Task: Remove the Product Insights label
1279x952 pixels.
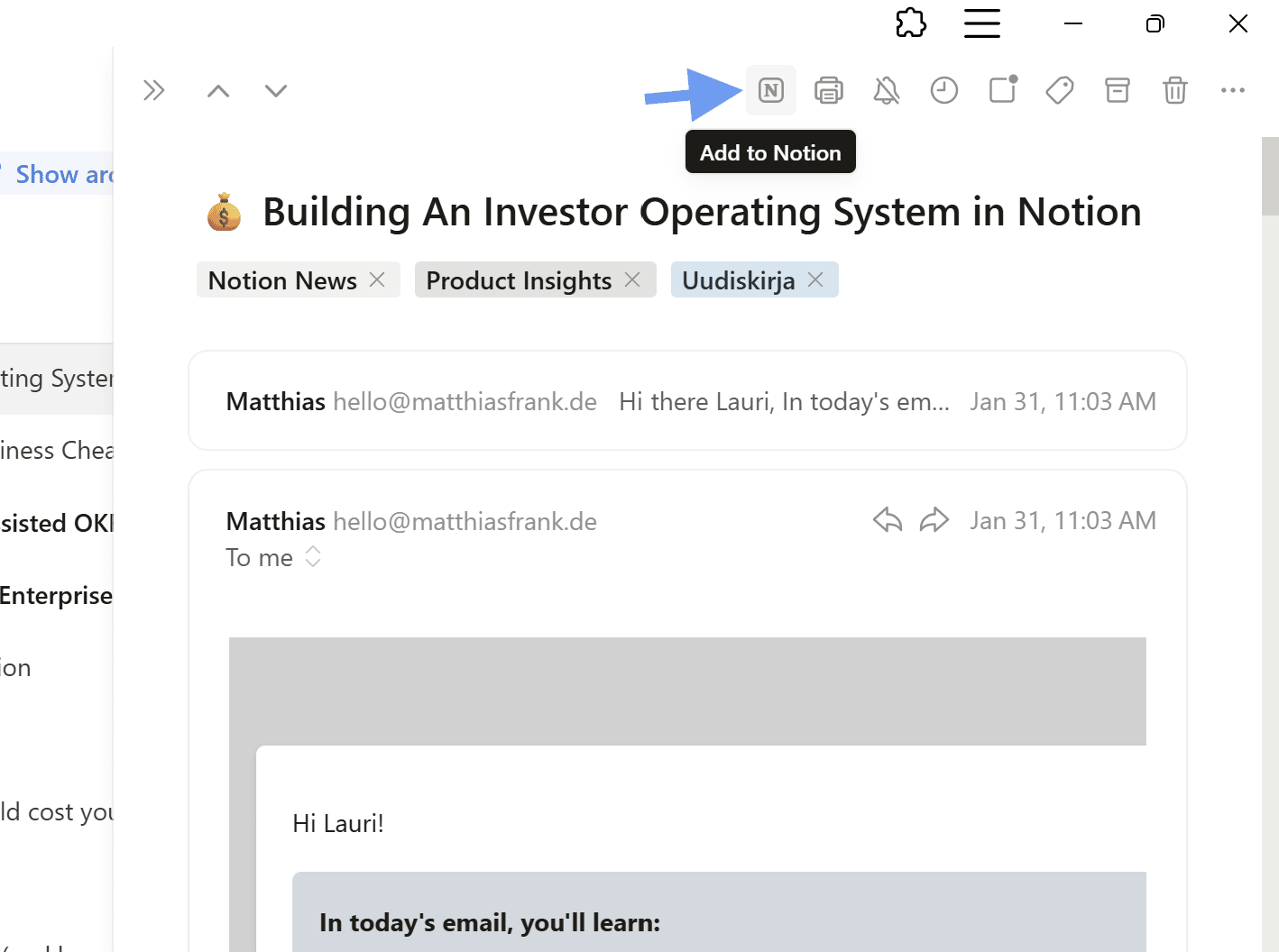Action: [x=633, y=280]
